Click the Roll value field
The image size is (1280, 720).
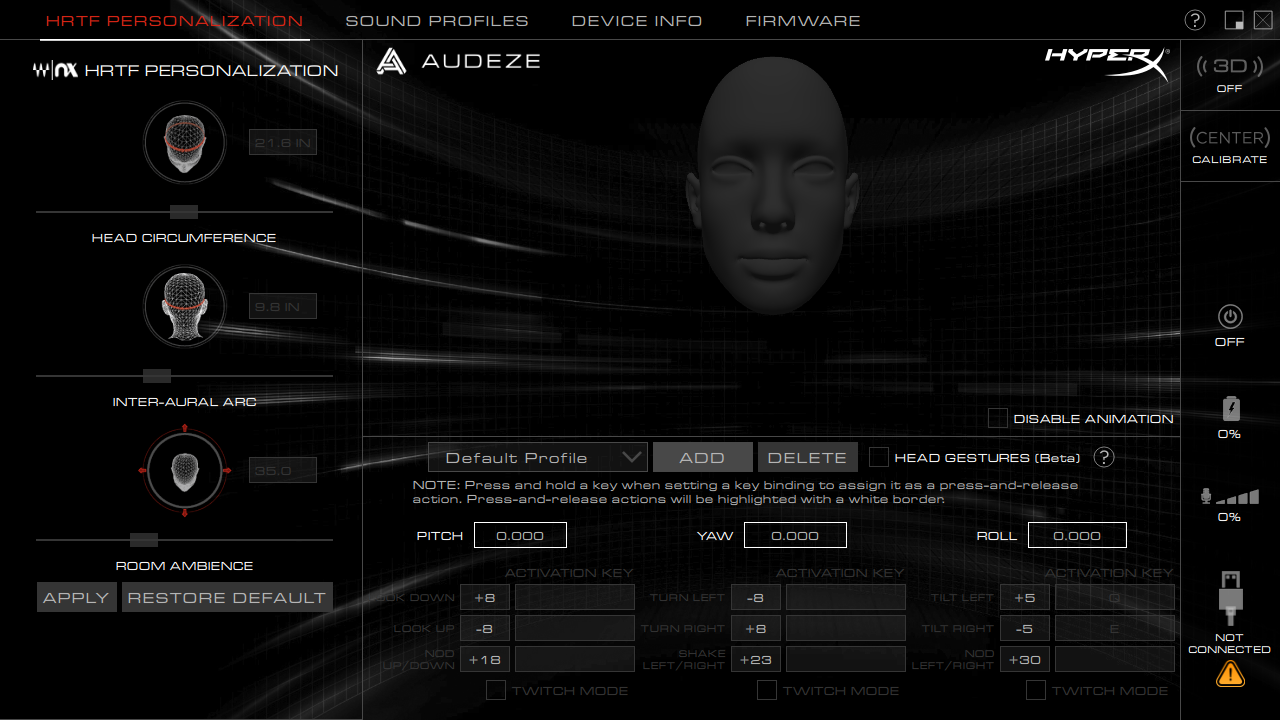[1077, 535]
